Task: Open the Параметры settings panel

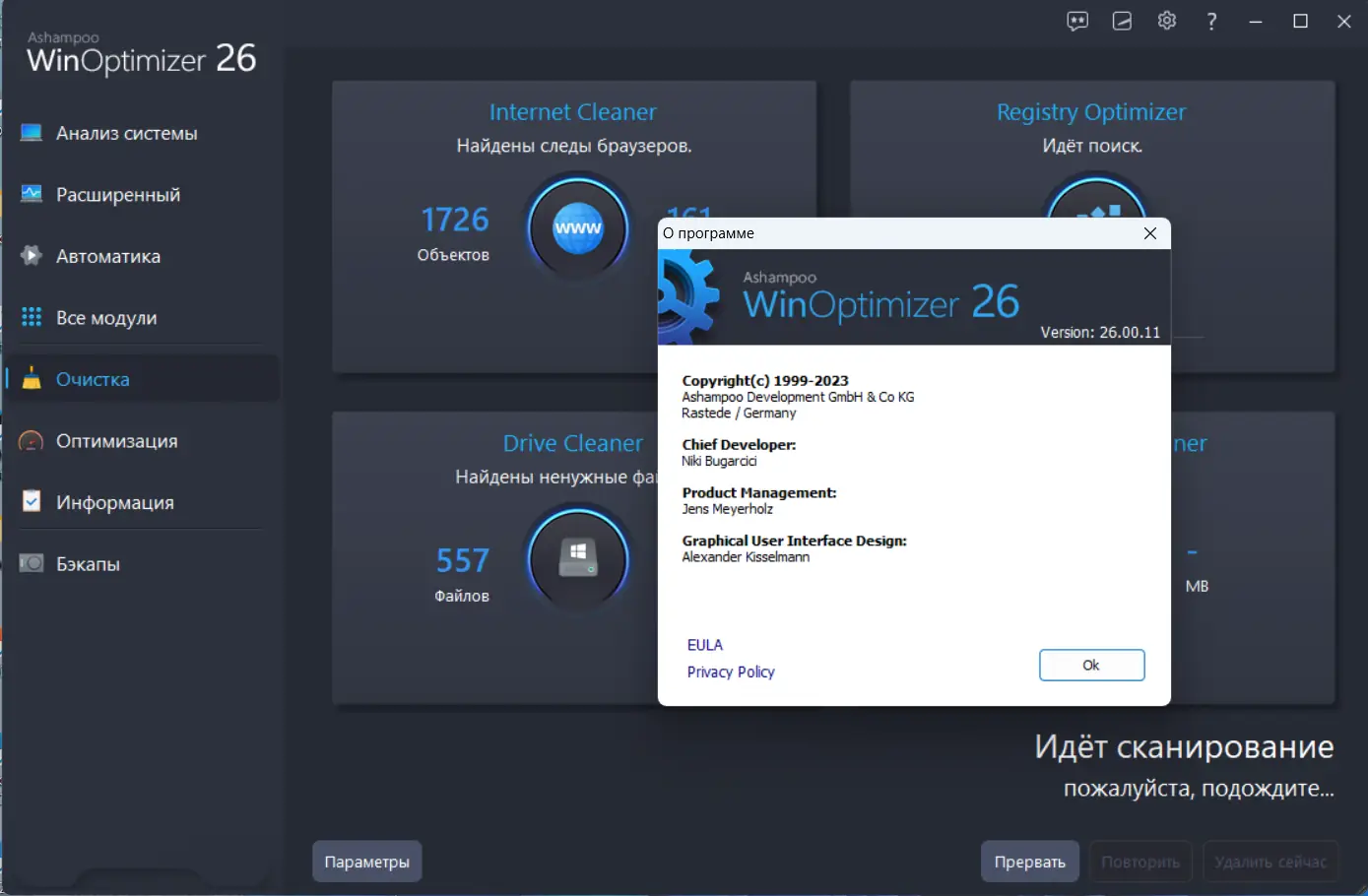Action: click(x=366, y=861)
